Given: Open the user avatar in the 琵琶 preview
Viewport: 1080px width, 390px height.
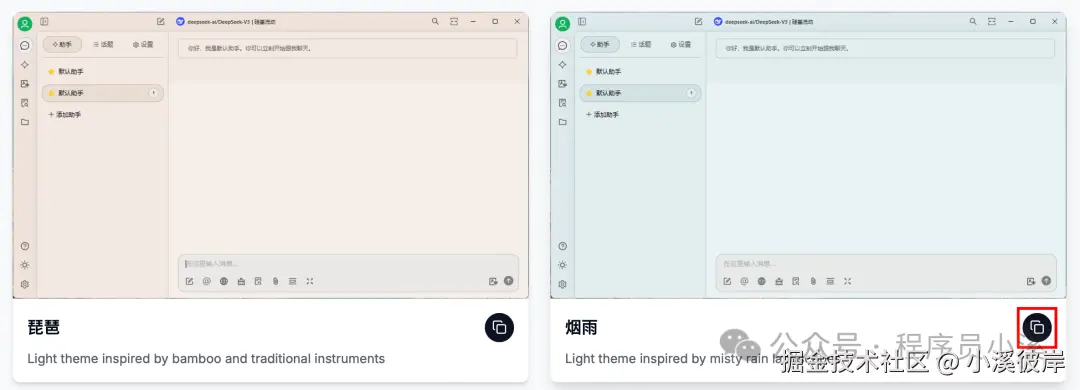Looking at the screenshot, I should 25,24.
